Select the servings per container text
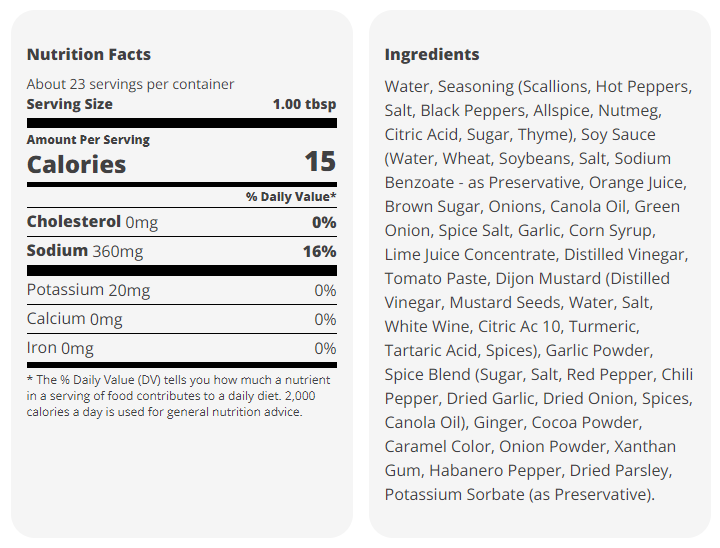The image size is (720, 548). tap(130, 84)
